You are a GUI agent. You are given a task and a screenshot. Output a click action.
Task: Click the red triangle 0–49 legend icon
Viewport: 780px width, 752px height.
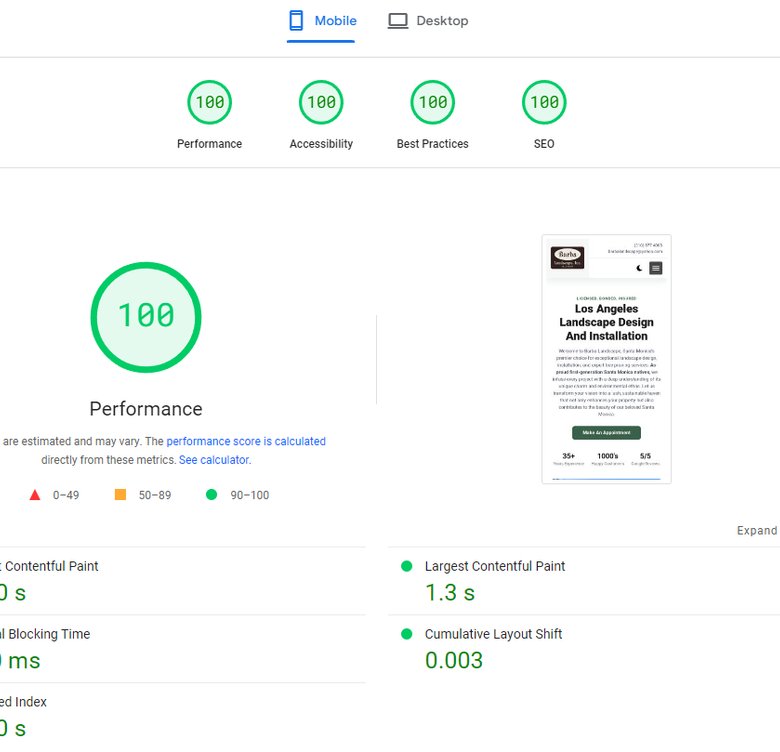click(x=35, y=495)
